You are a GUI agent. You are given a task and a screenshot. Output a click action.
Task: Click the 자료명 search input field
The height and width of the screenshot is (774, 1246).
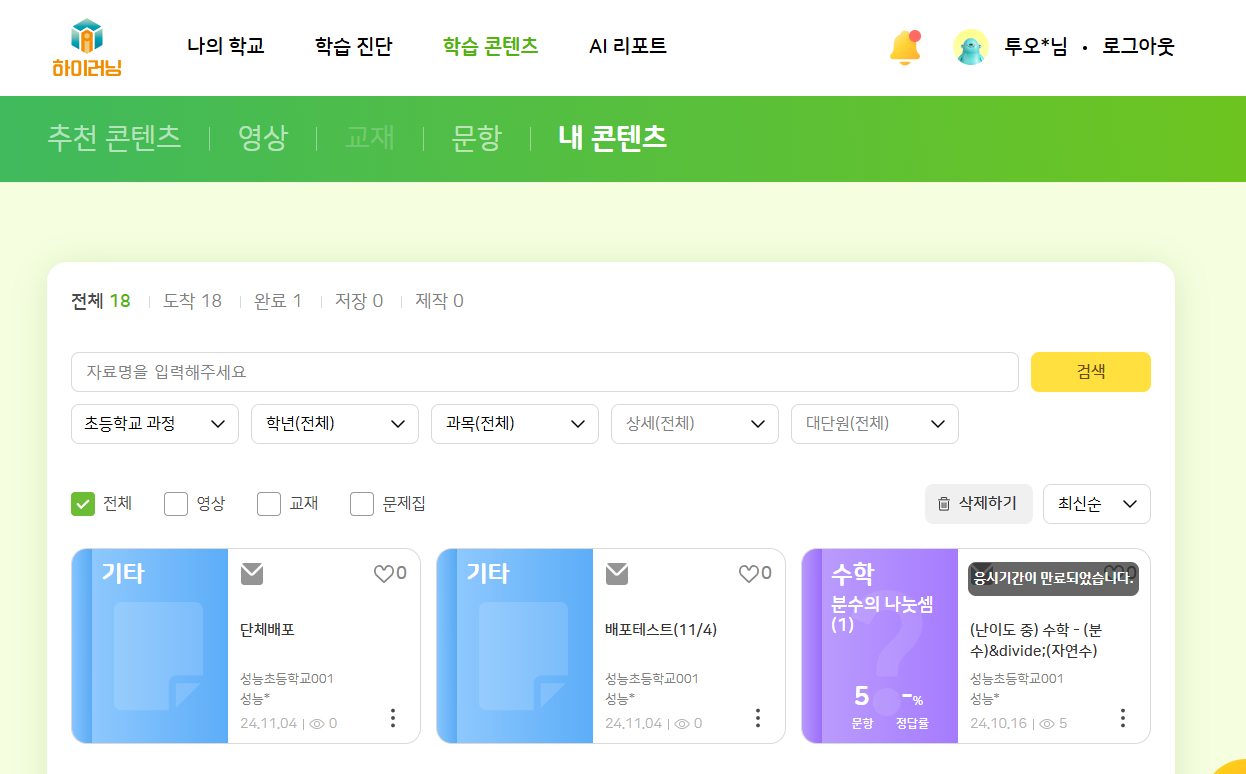(x=544, y=372)
